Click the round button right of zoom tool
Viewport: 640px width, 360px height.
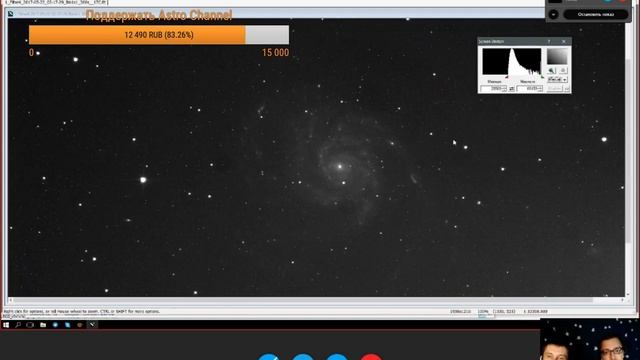tap(563, 71)
